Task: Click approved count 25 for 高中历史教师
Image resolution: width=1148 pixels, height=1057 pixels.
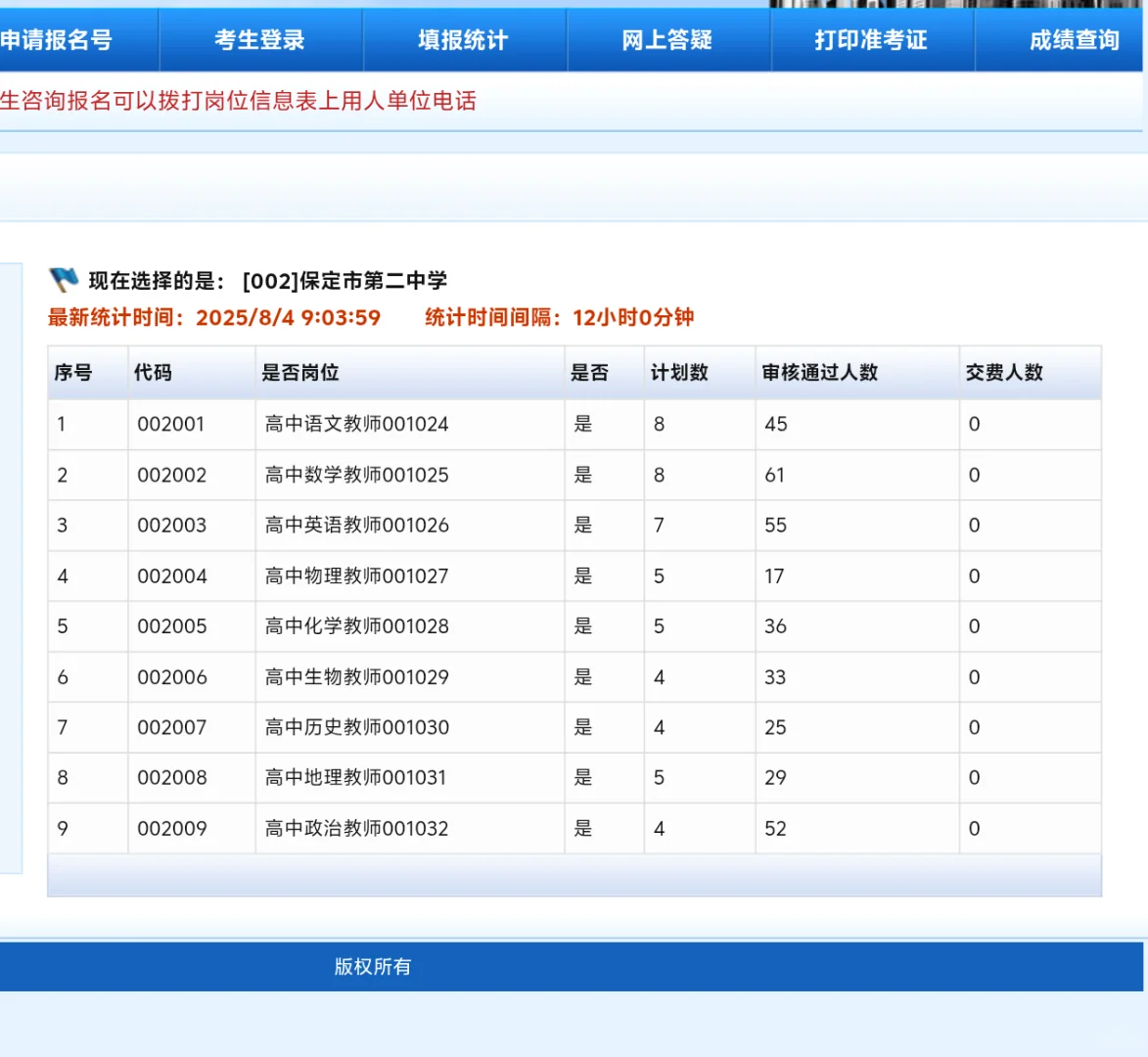Action: (x=776, y=727)
